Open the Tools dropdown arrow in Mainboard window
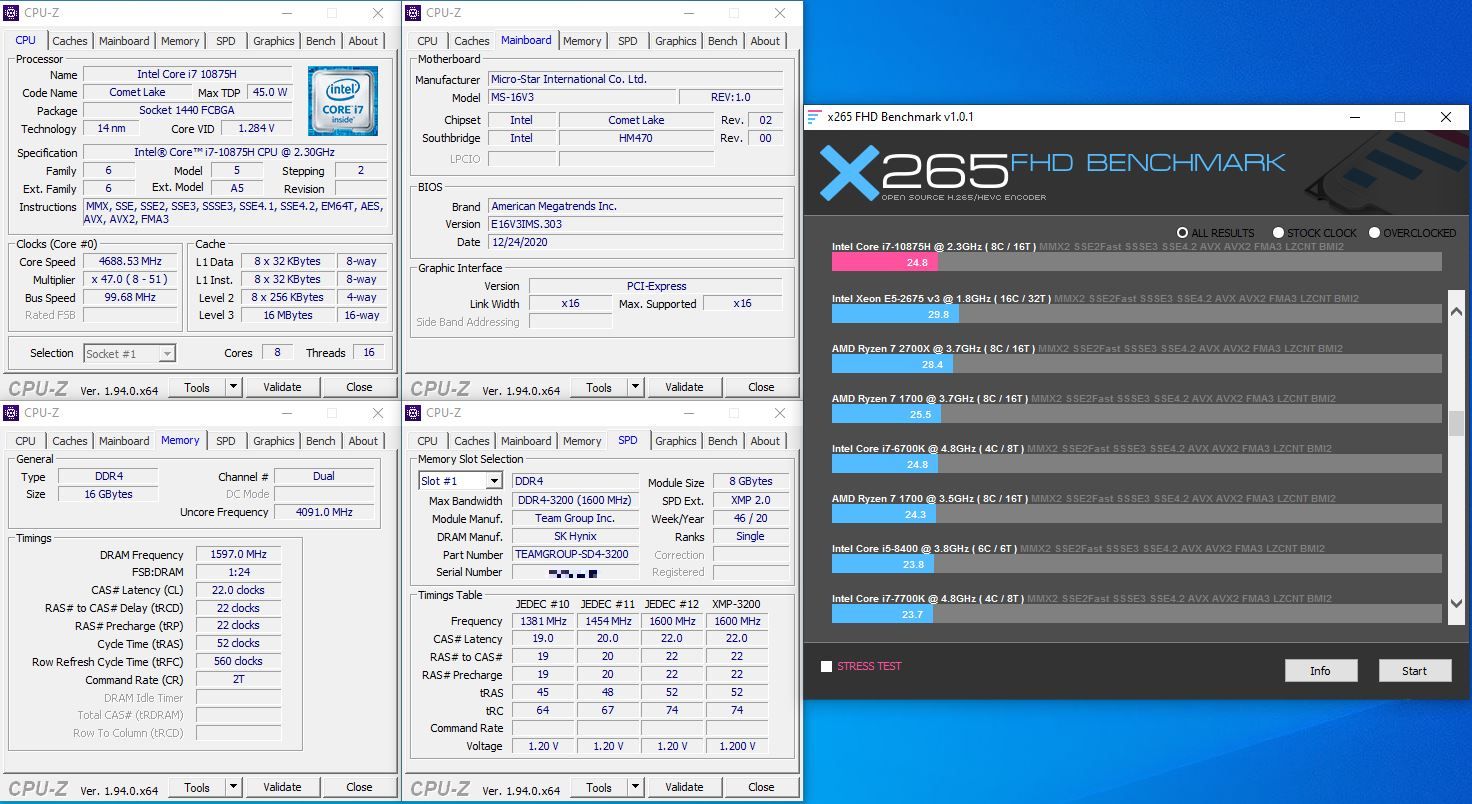Image resolution: width=1472 pixels, height=804 pixels. (635, 387)
